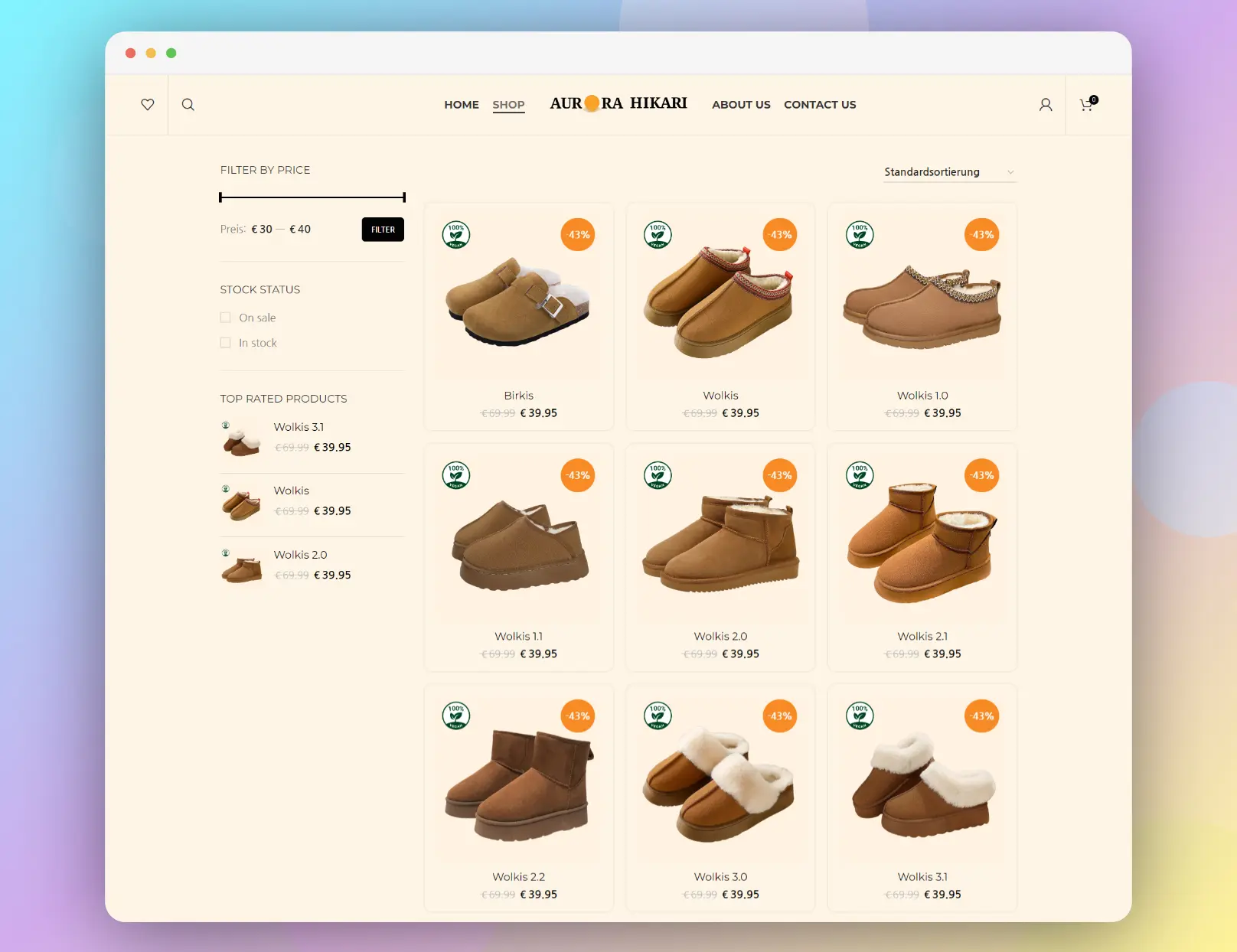The width and height of the screenshot is (1237, 952).
Task: Click the left price slider handle
Action: [x=220, y=197]
